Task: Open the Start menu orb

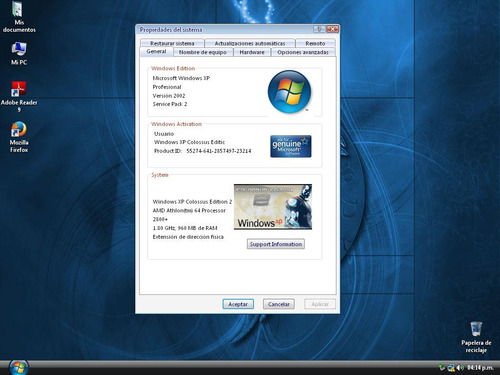Action: click(x=19, y=367)
